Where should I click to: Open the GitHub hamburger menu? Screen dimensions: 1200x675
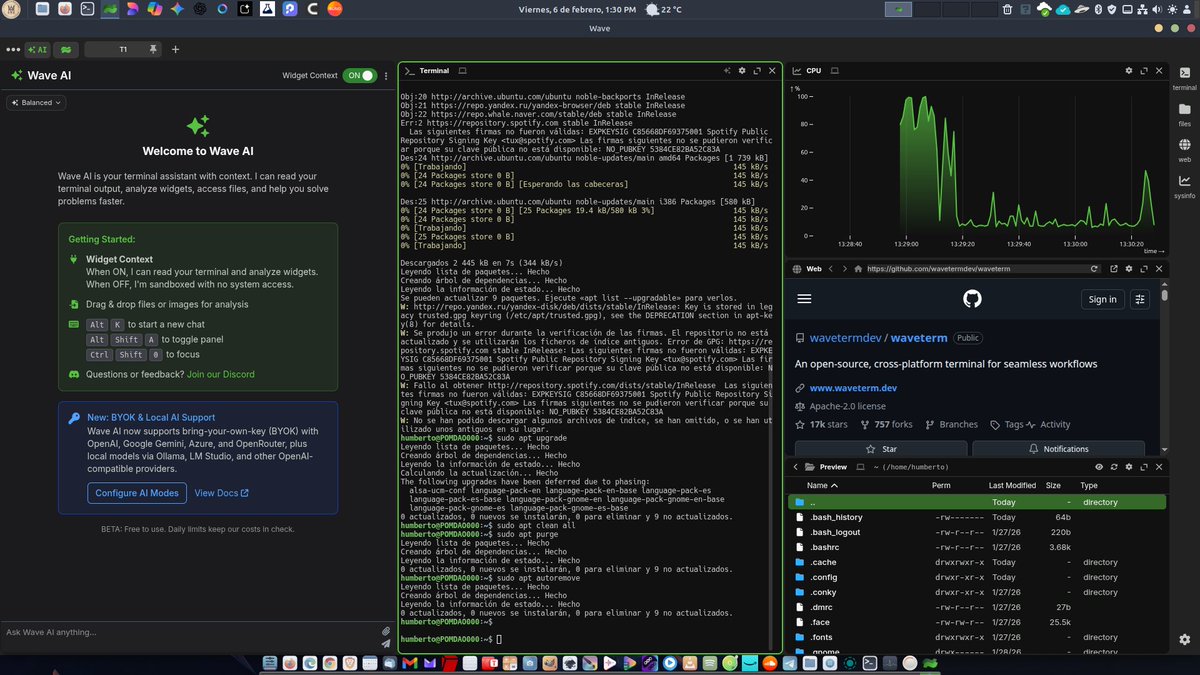click(x=805, y=299)
